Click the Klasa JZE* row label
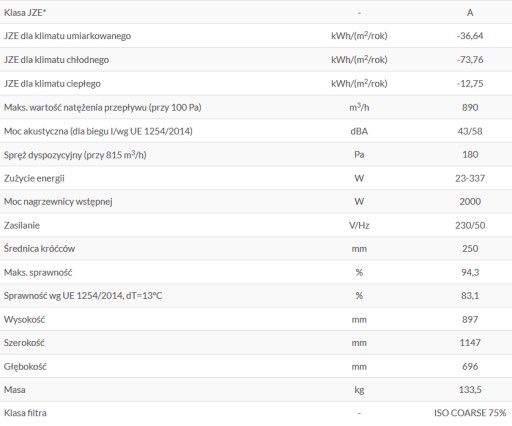512x426 pixels. [25, 13]
